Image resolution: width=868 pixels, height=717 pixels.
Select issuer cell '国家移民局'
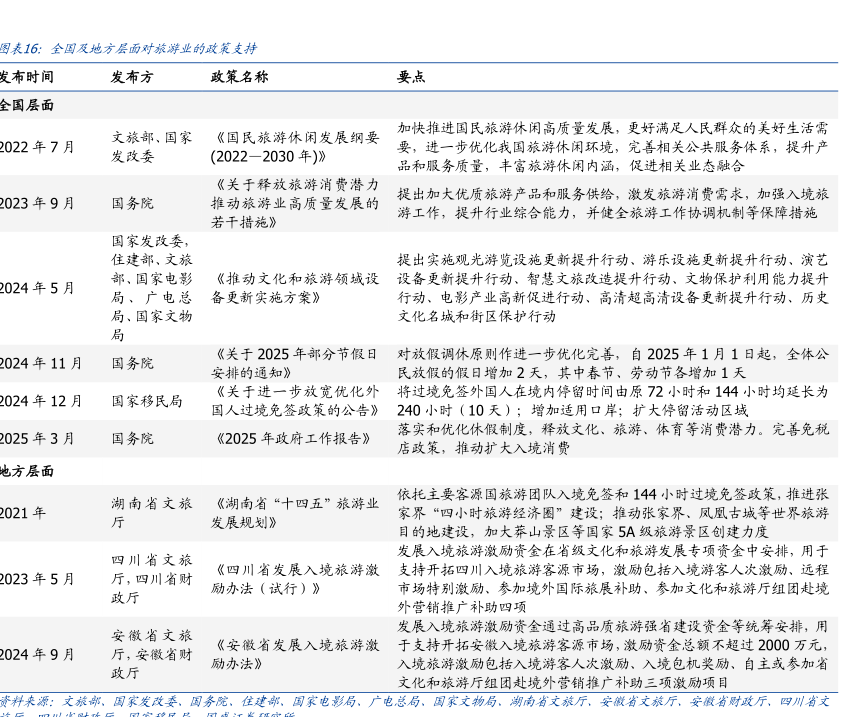pos(147,401)
